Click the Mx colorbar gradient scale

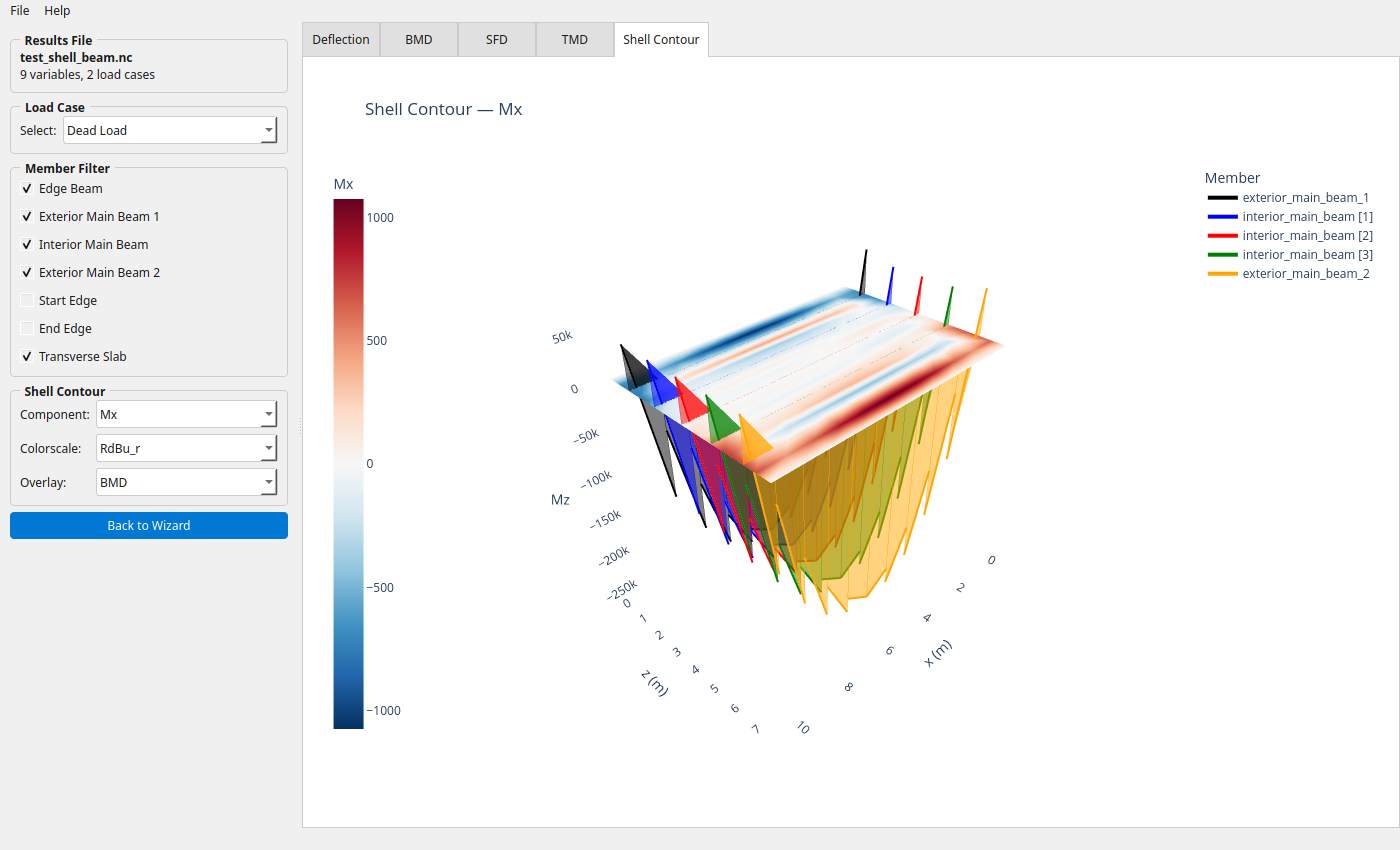[x=348, y=463]
